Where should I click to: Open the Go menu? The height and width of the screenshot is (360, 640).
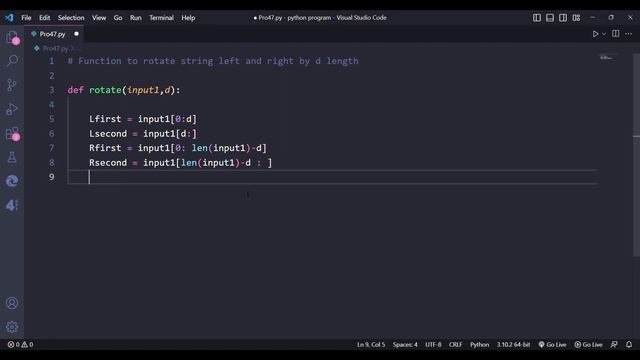click(x=118, y=18)
